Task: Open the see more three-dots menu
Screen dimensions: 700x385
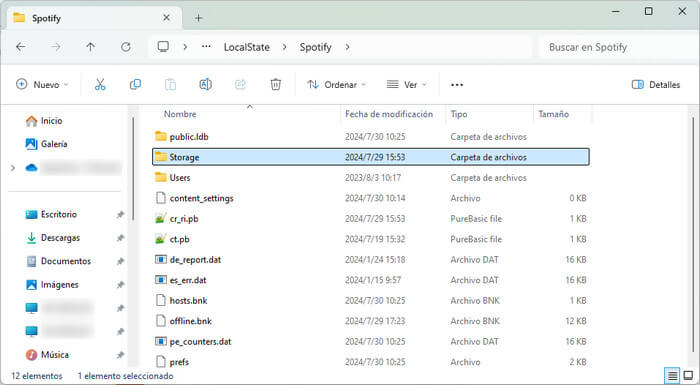Action: pos(457,85)
